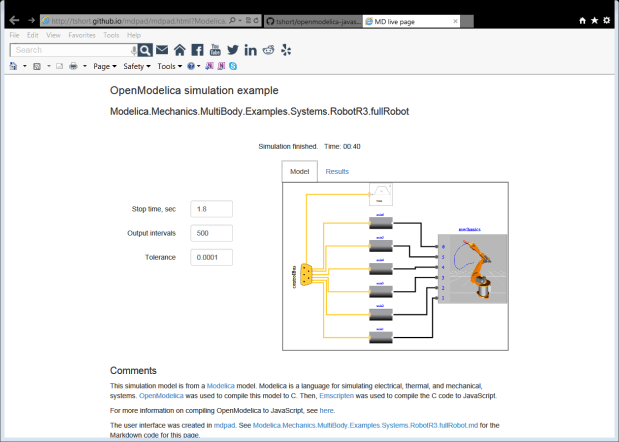Open LinkedIn from the toolbar
This screenshot has height=442, width=619.
[250, 50]
